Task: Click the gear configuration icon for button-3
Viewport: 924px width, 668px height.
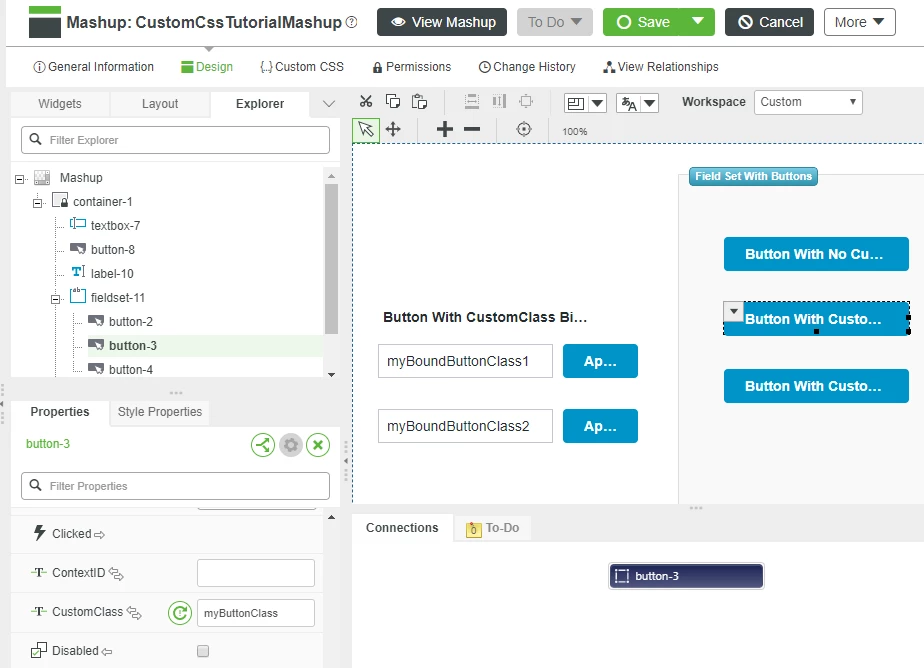Action: pos(291,445)
